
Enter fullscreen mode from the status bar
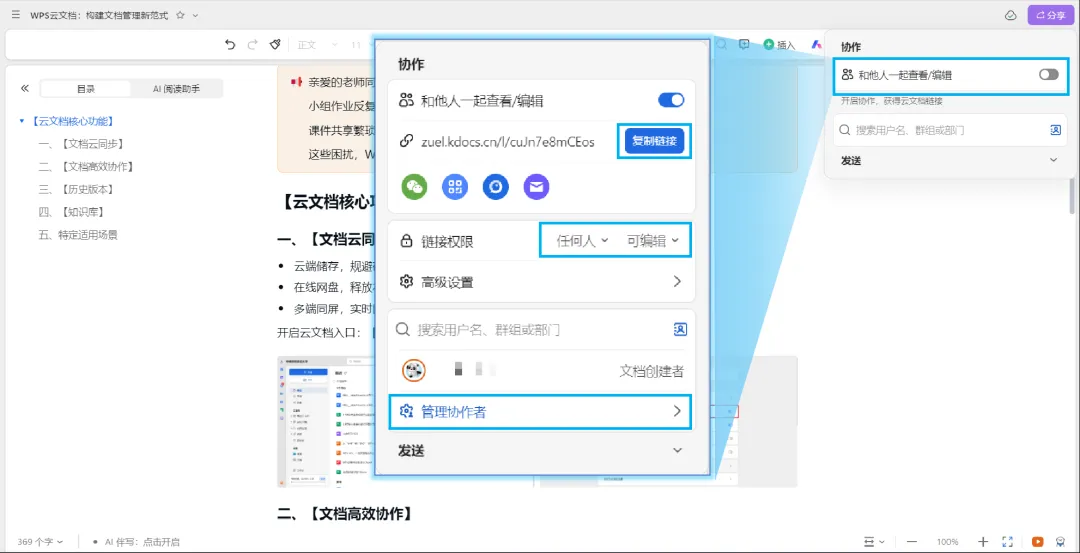1007,542
